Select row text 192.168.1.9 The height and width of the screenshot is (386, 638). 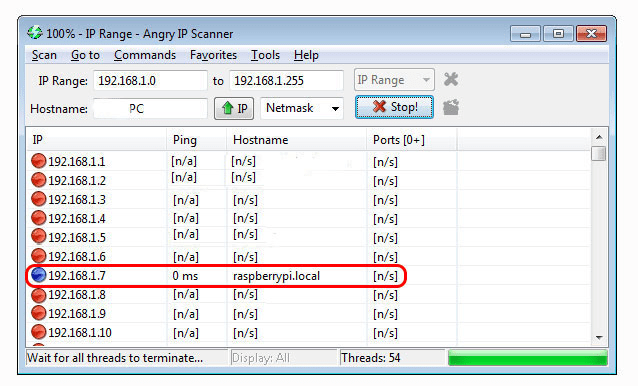point(76,314)
